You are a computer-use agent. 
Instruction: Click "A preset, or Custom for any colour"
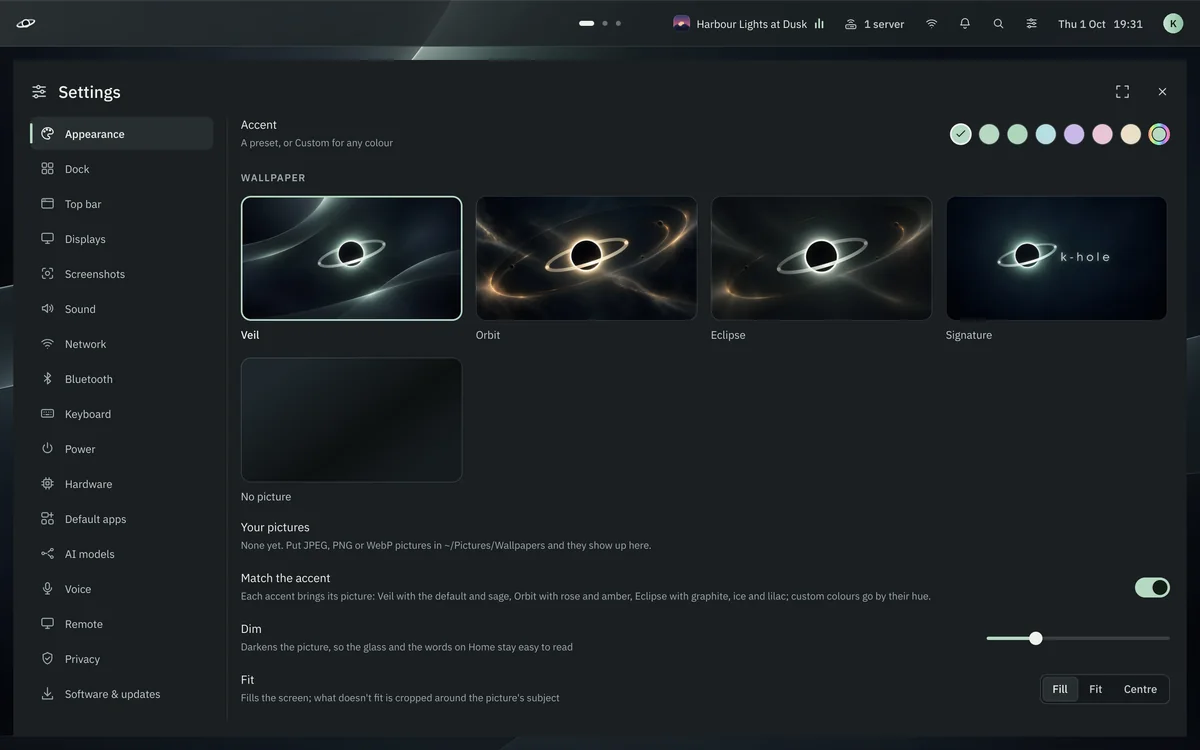[x=317, y=143]
